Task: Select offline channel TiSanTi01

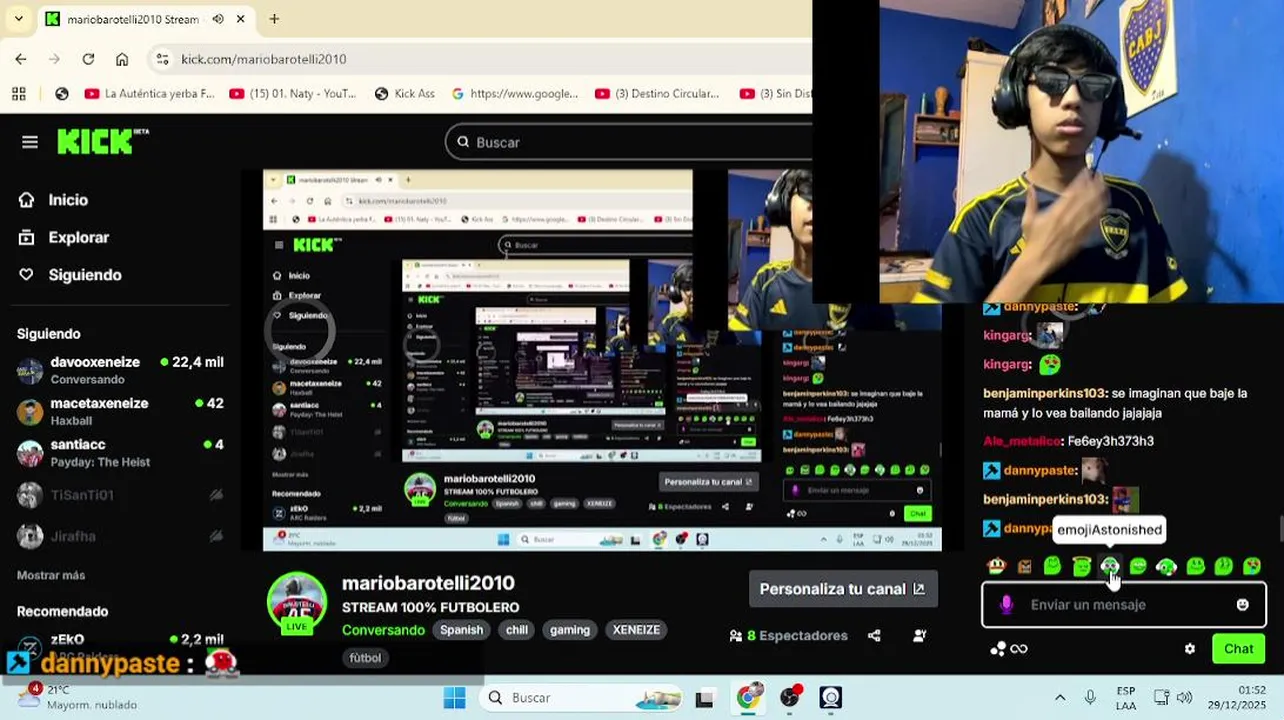Action: (x=120, y=495)
